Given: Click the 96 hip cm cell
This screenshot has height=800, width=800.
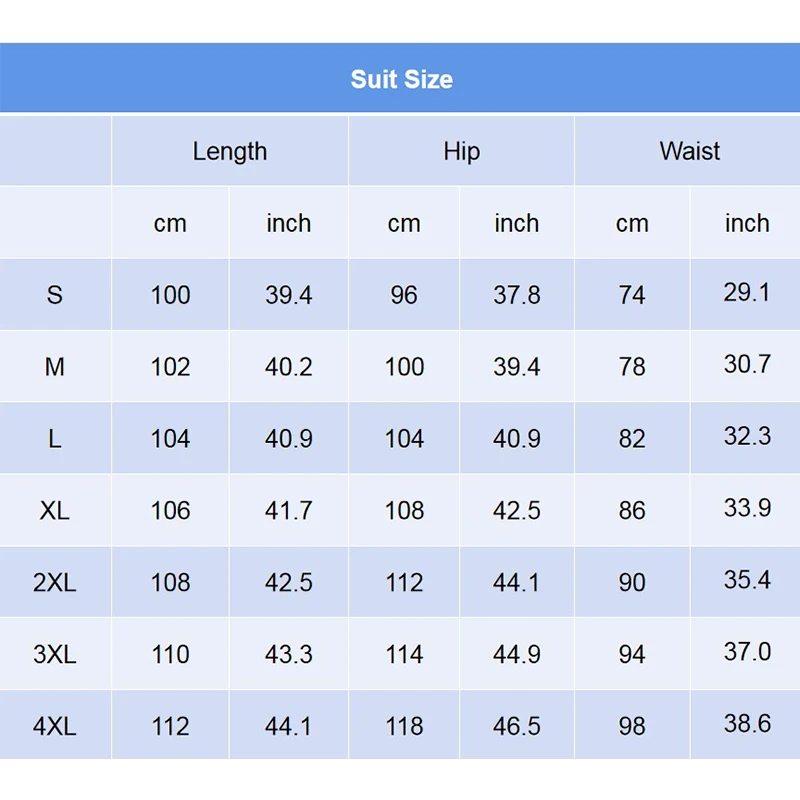Looking at the screenshot, I should pos(404,294).
